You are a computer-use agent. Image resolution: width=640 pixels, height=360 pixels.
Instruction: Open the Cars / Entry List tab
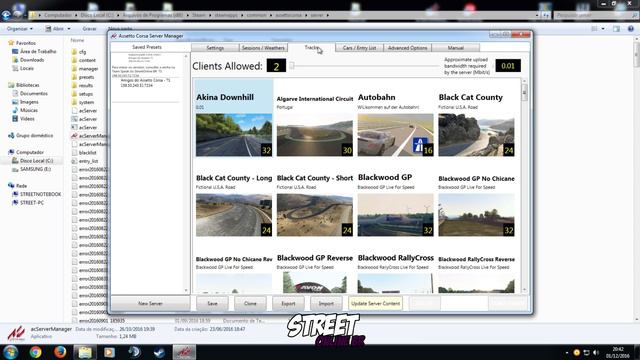359,48
